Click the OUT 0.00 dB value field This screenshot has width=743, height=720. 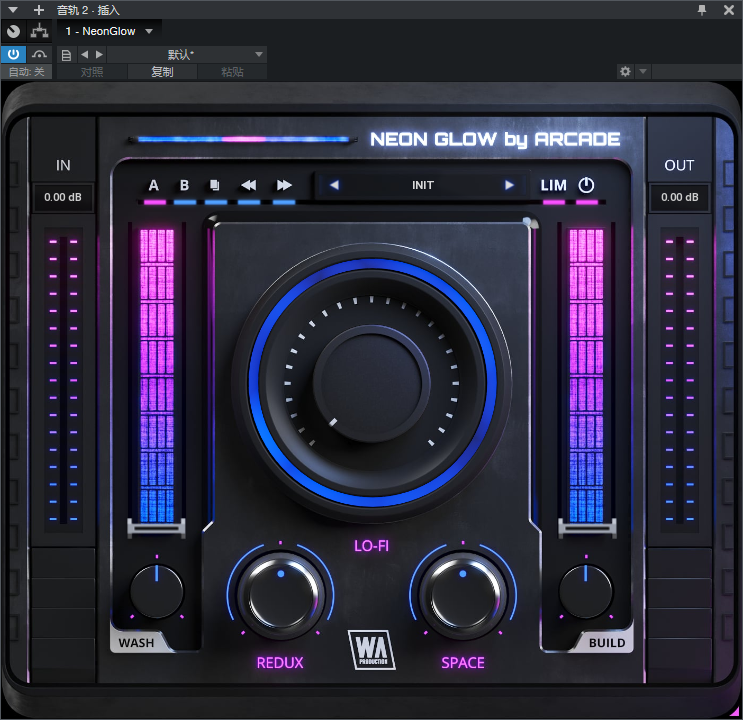(680, 197)
